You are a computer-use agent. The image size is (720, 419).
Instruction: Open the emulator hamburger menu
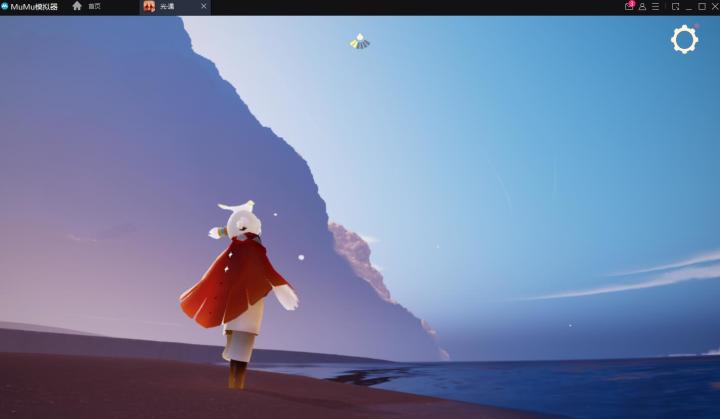655,6
